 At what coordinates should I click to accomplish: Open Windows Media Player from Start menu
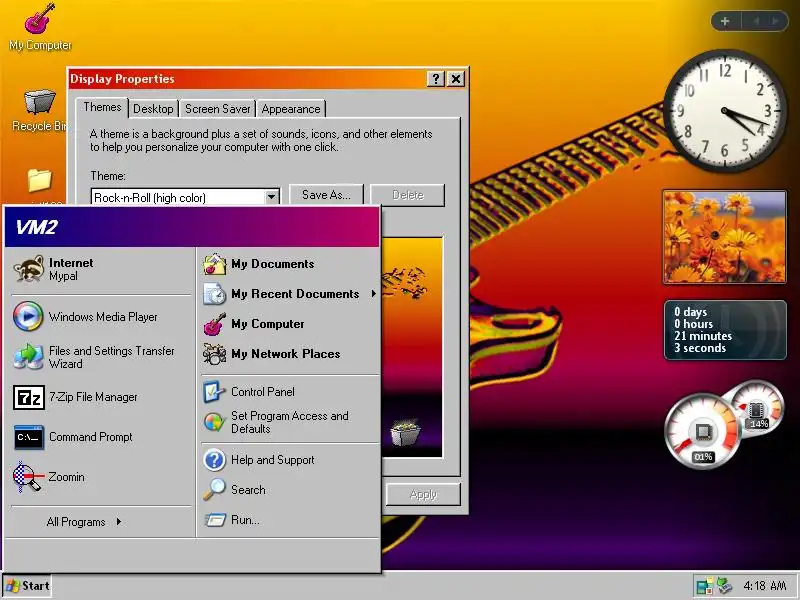100,316
